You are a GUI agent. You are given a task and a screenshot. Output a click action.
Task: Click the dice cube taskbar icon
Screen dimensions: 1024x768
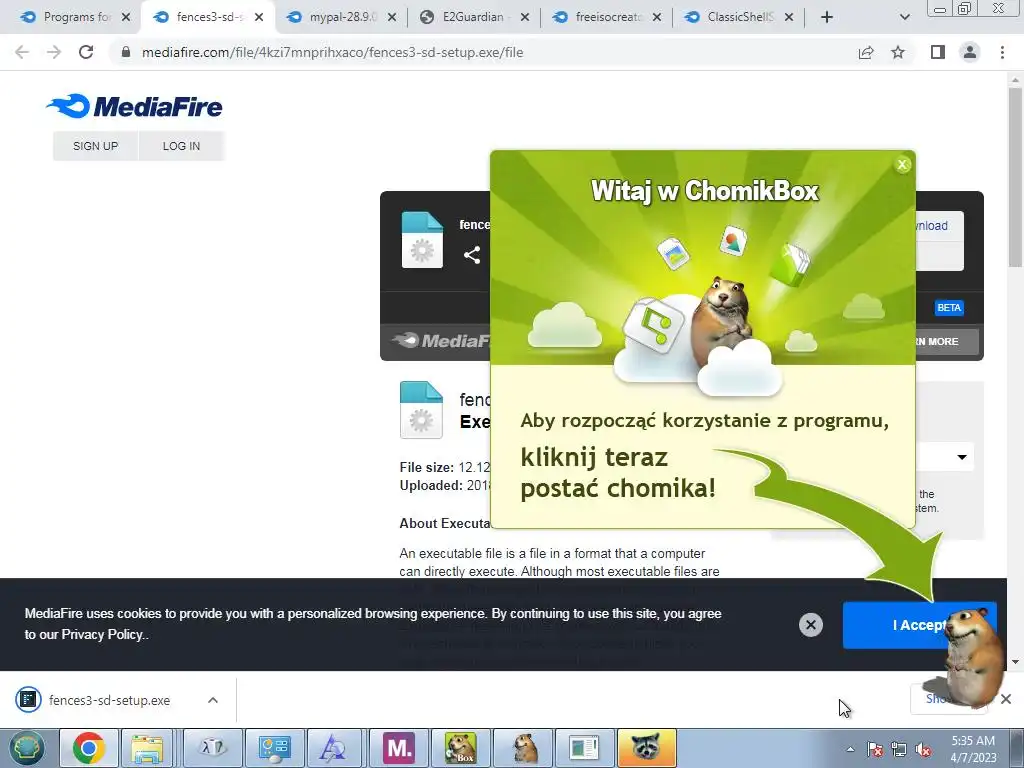pyautogui.click(x=213, y=748)
